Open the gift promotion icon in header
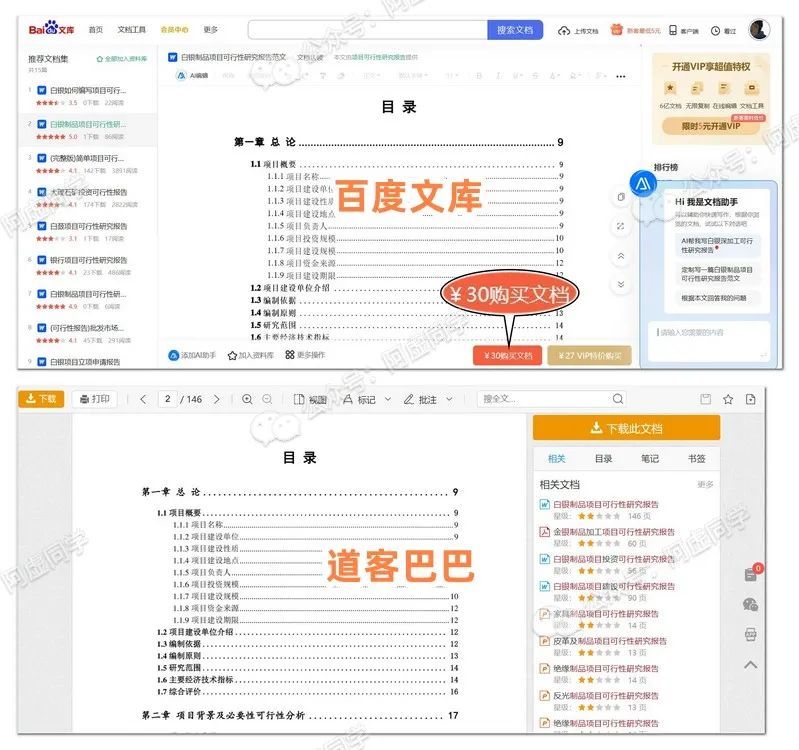The width and height of the screenshot is (799, 750). coord(617,30)
